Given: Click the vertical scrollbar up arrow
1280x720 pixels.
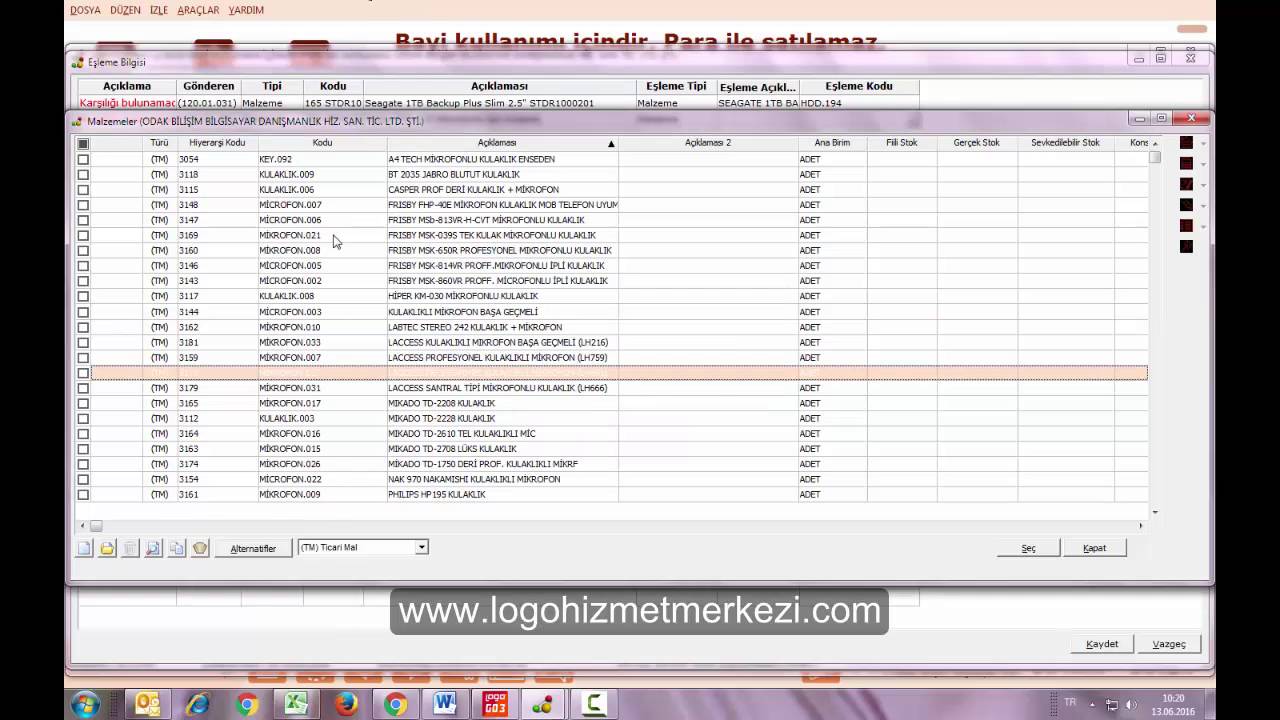Looking at the screenshot, I should click(x=1155, y=143).
